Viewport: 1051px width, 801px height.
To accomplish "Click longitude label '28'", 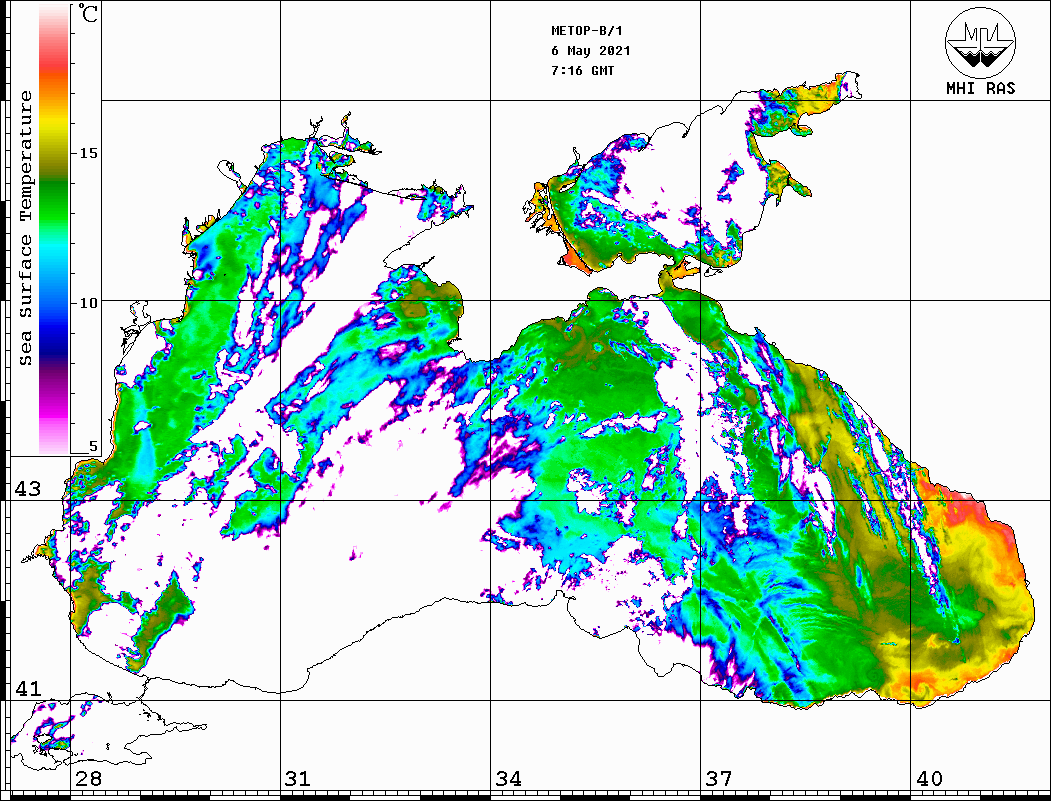I will [88, 778].
